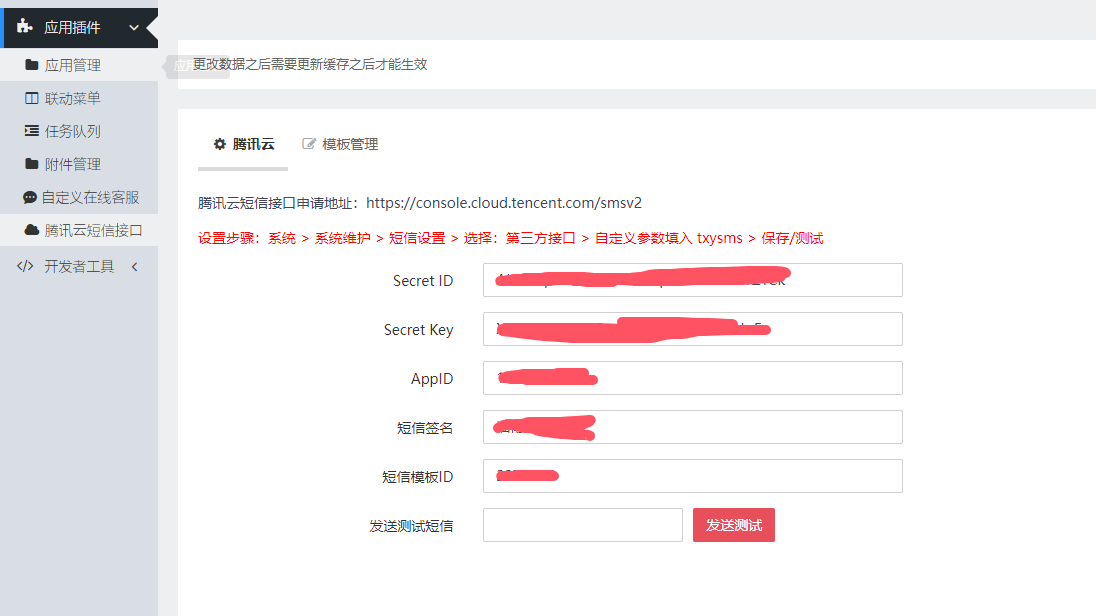Viewport: 1096px width, 616px height.
Task: Click the Secret ID label
Action: 423,280
